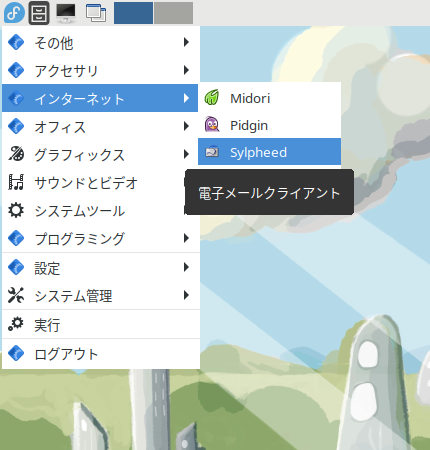Viewport: 430px width, 450px height.
Task: Expand the システム管理 submenu arrow
Action: (186, 295)
